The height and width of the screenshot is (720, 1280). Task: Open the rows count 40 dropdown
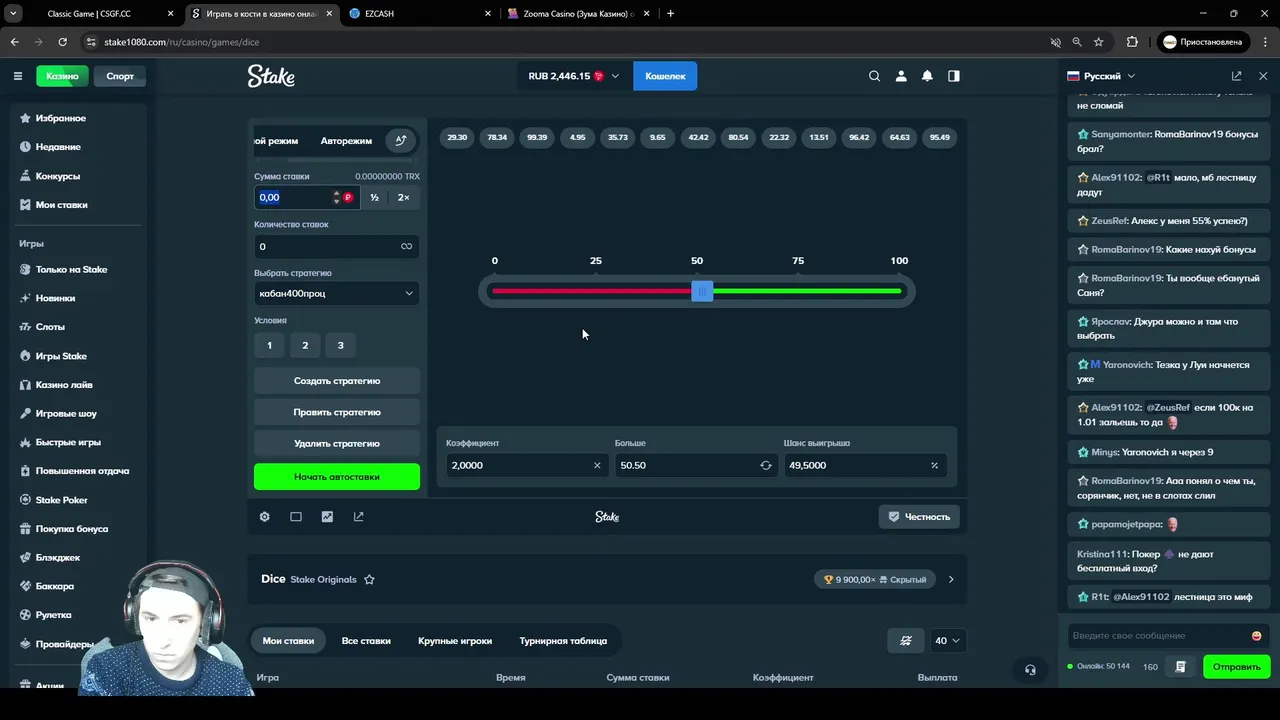click(x=947, y=641)
